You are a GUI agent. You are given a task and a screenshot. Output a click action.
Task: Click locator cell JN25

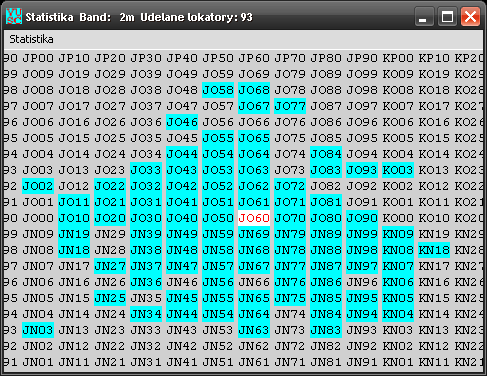click(110, 298)
